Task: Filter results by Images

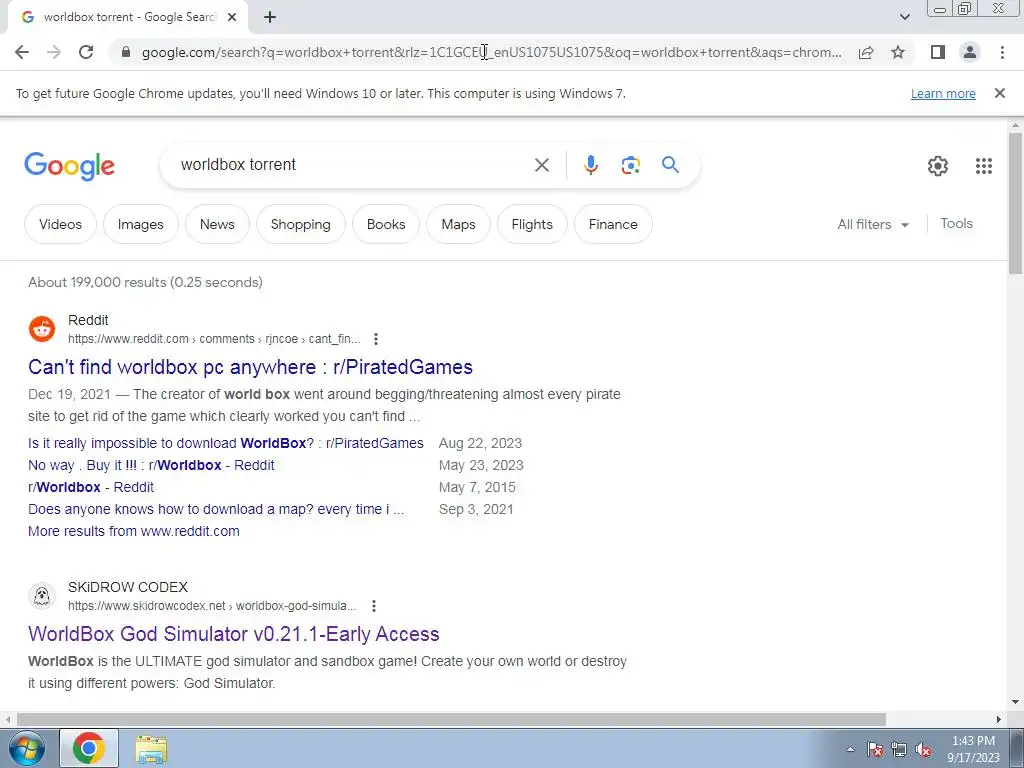Action: tap(140, 224)
